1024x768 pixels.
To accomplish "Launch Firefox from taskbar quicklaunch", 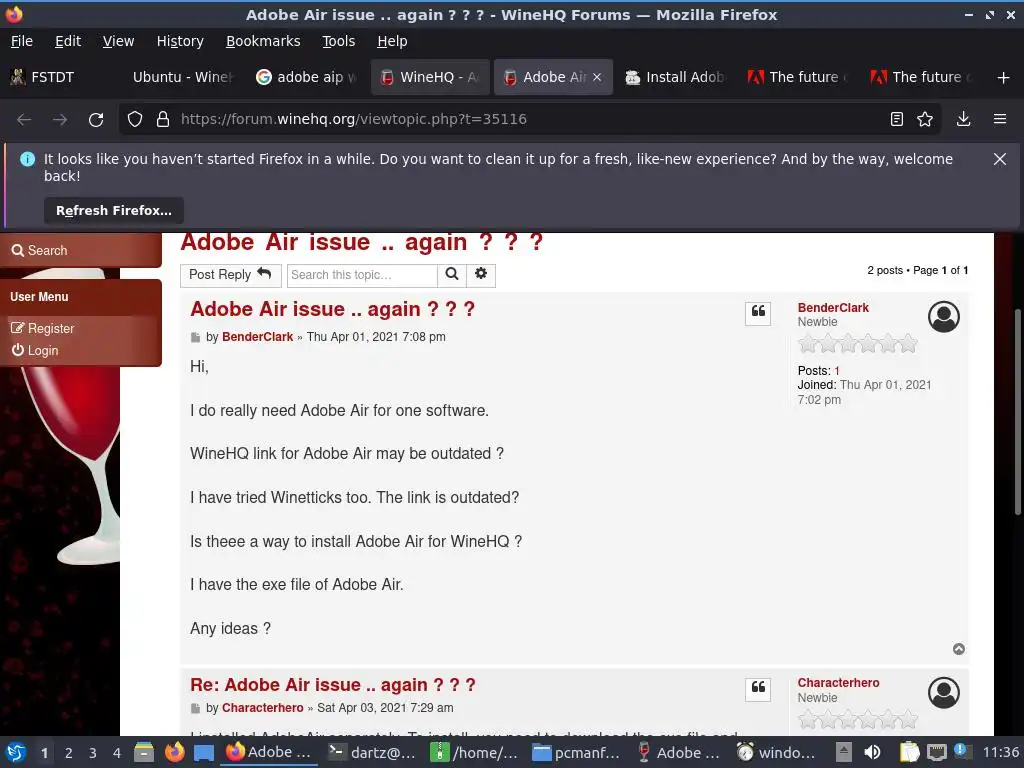I will tap(174, 753).
